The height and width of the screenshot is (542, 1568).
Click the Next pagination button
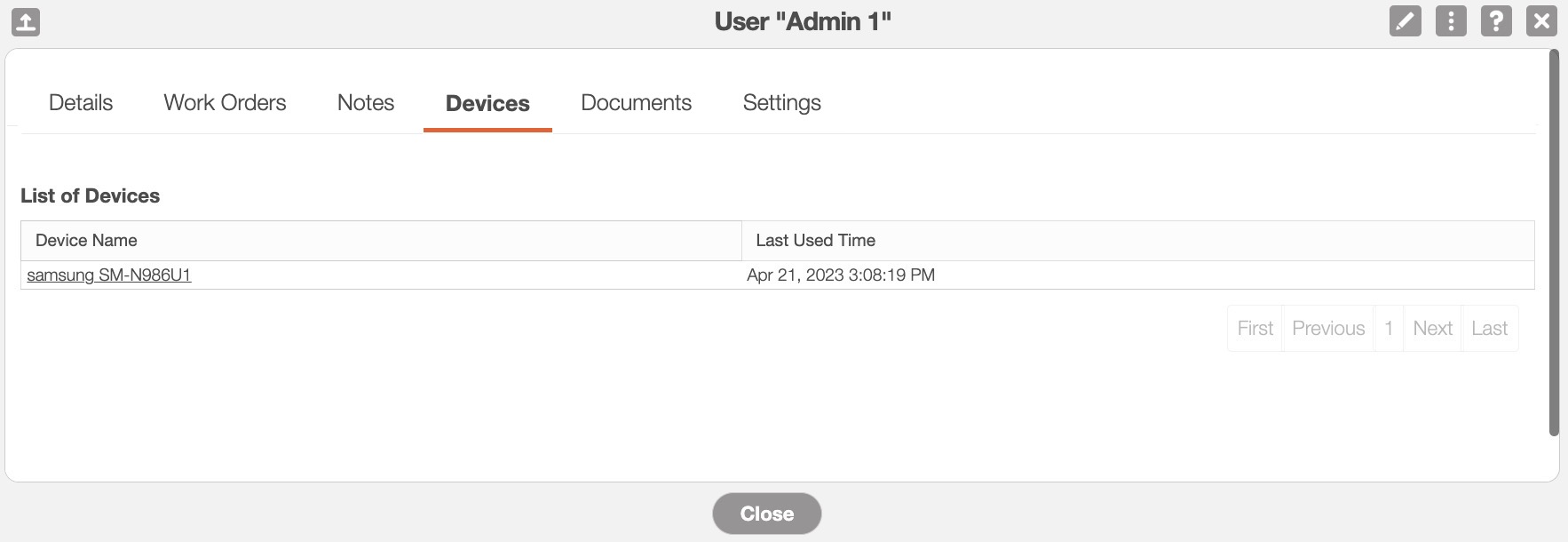pos(1432,329)
